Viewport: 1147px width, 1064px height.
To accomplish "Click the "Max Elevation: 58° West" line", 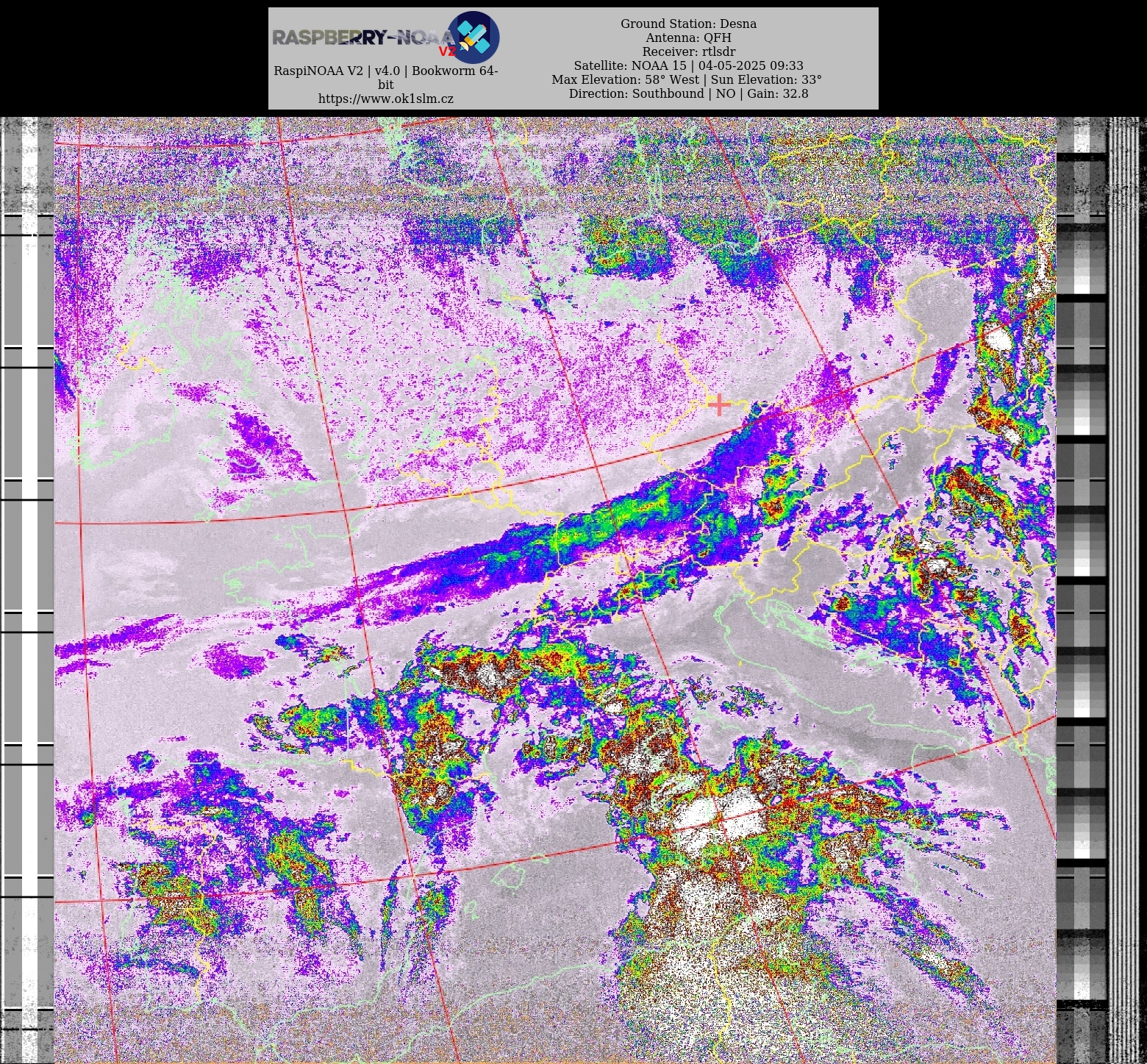I will (687, 79).
